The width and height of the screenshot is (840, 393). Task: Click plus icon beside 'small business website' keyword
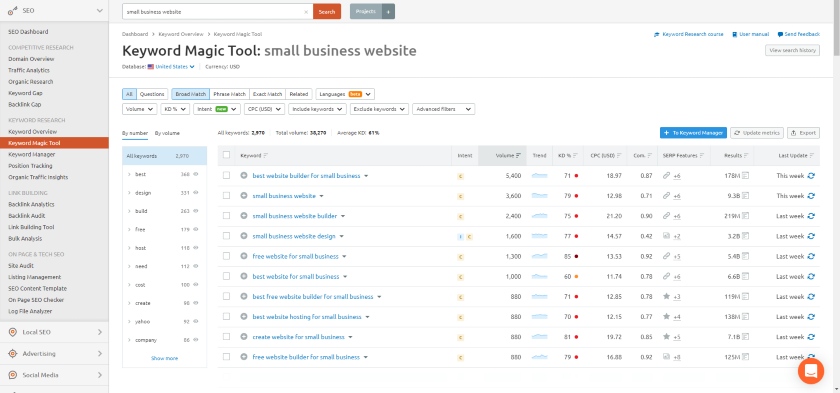[244, 196]
